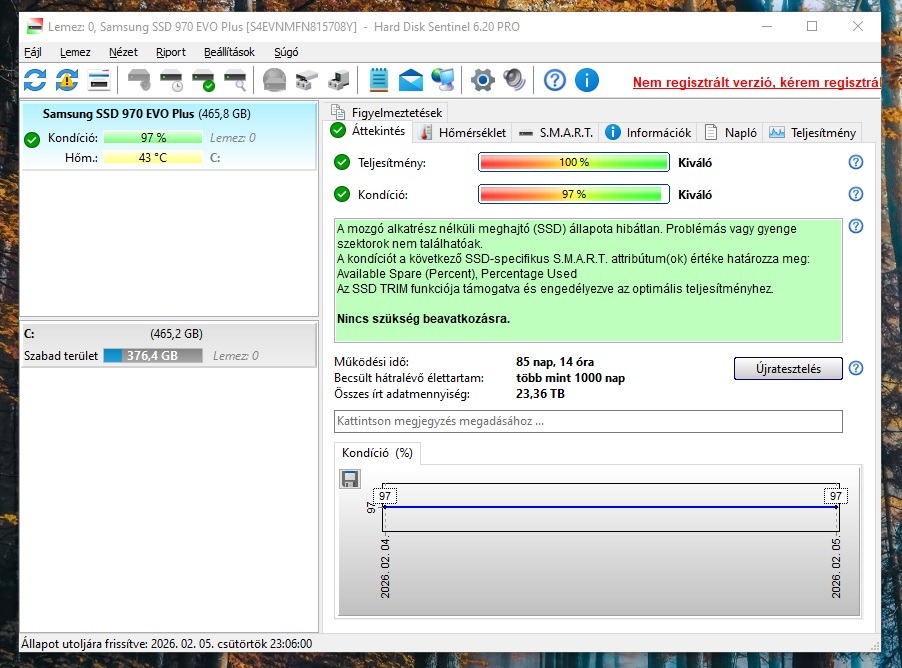Open the Fájl menu
This screenshot has width=902, height=668.
coord(33,52)
